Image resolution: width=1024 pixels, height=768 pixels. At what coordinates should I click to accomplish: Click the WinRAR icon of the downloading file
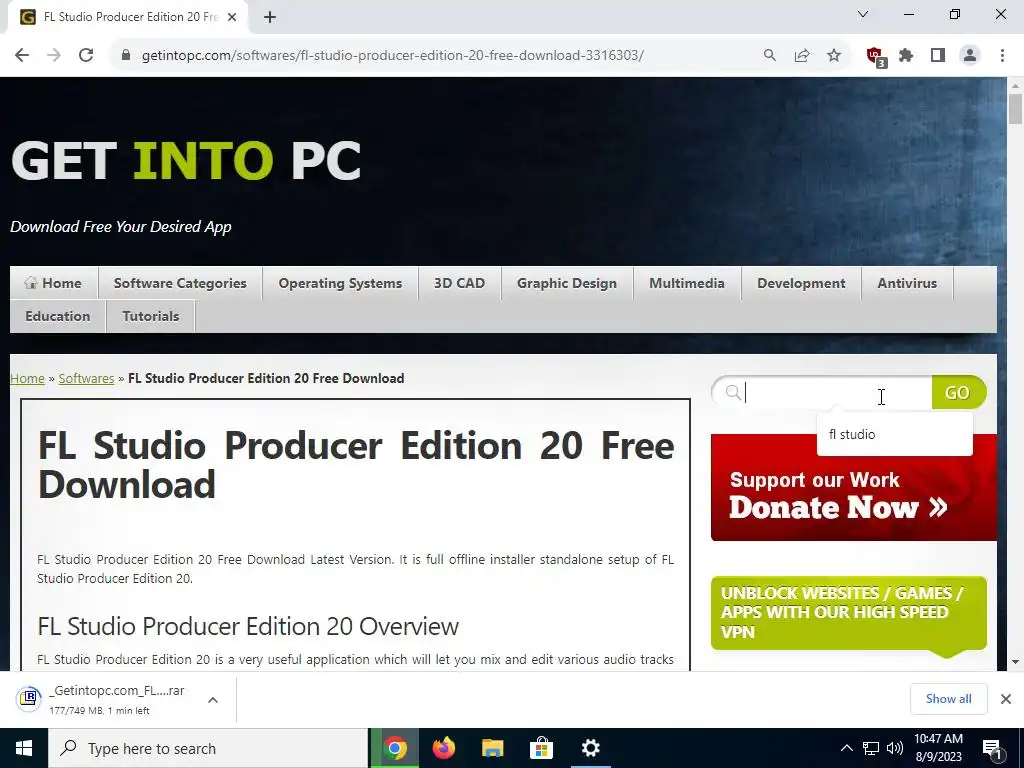pyautogui.click(x=29, y=699)
